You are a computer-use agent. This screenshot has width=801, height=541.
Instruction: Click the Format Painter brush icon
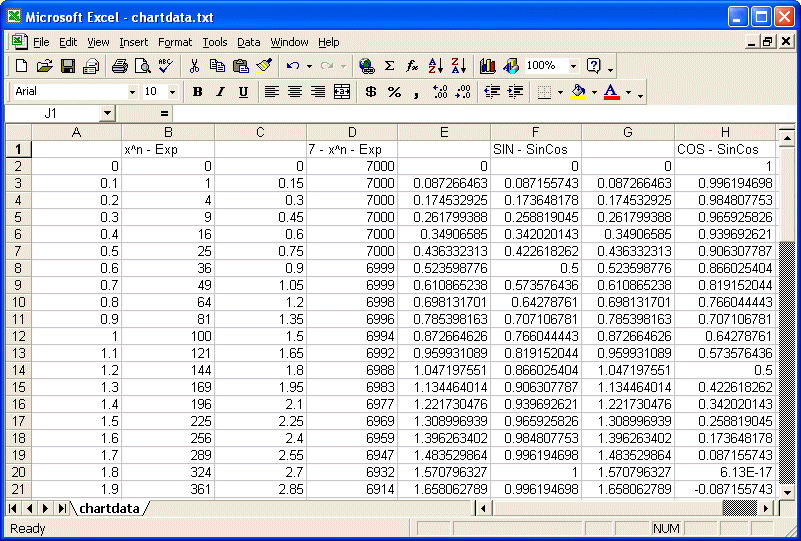(x=263, y=66)
